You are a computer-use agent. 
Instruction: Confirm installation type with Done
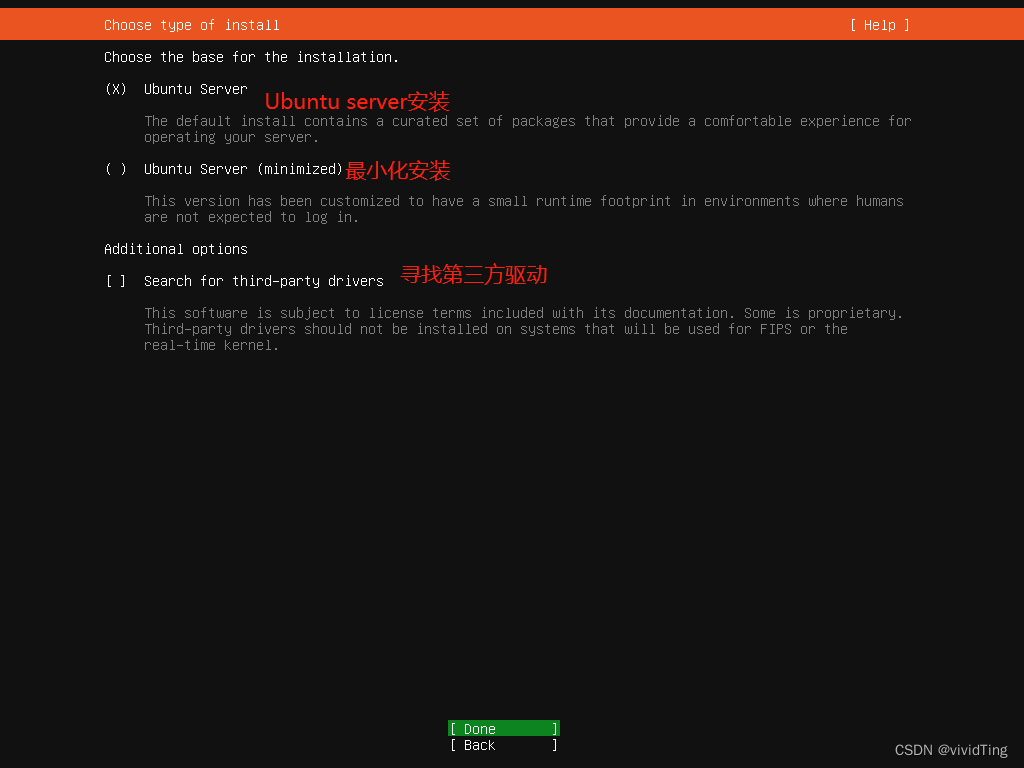(x=502, y=728)
